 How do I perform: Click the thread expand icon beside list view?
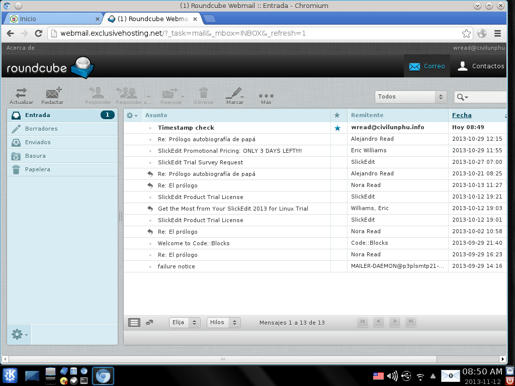pyautogui.click(x=149, y=322)
